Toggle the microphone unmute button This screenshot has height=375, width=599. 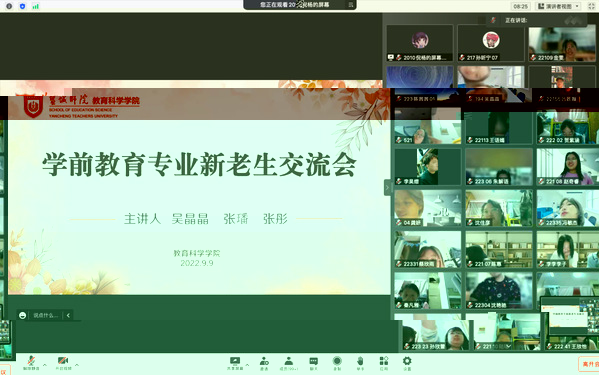(x=31, y=363)
